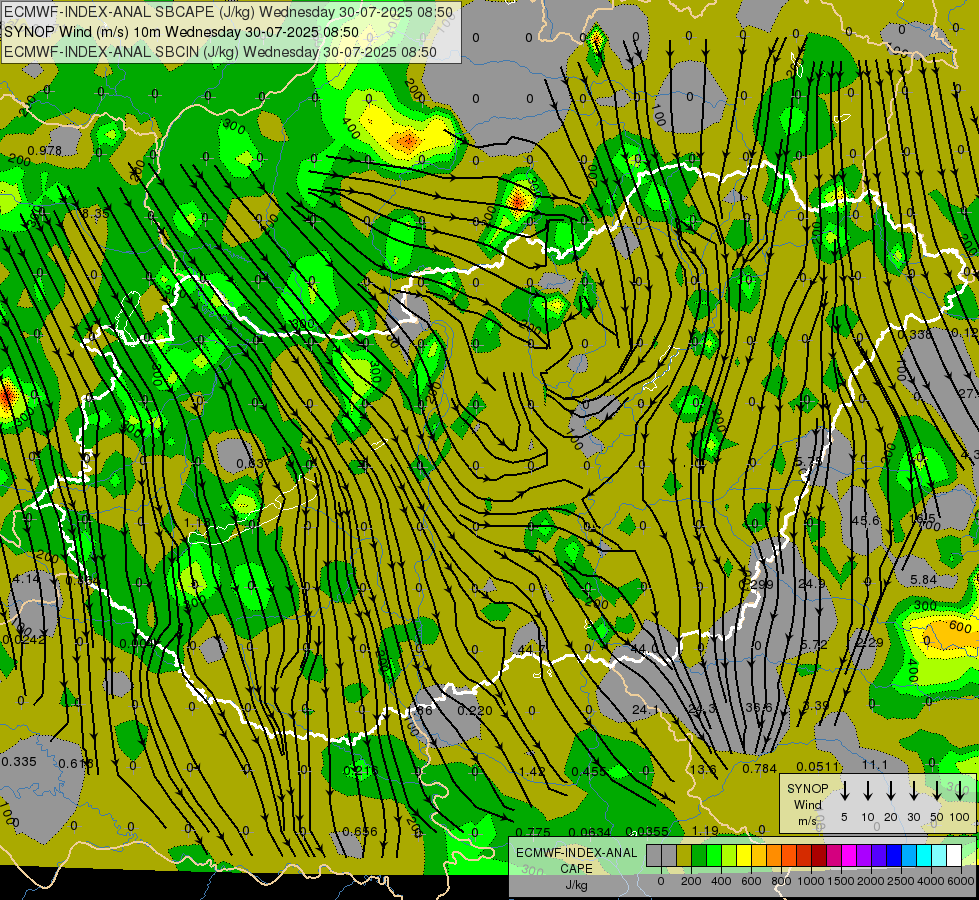Click the 0.0634 value on map

(589, 832)
